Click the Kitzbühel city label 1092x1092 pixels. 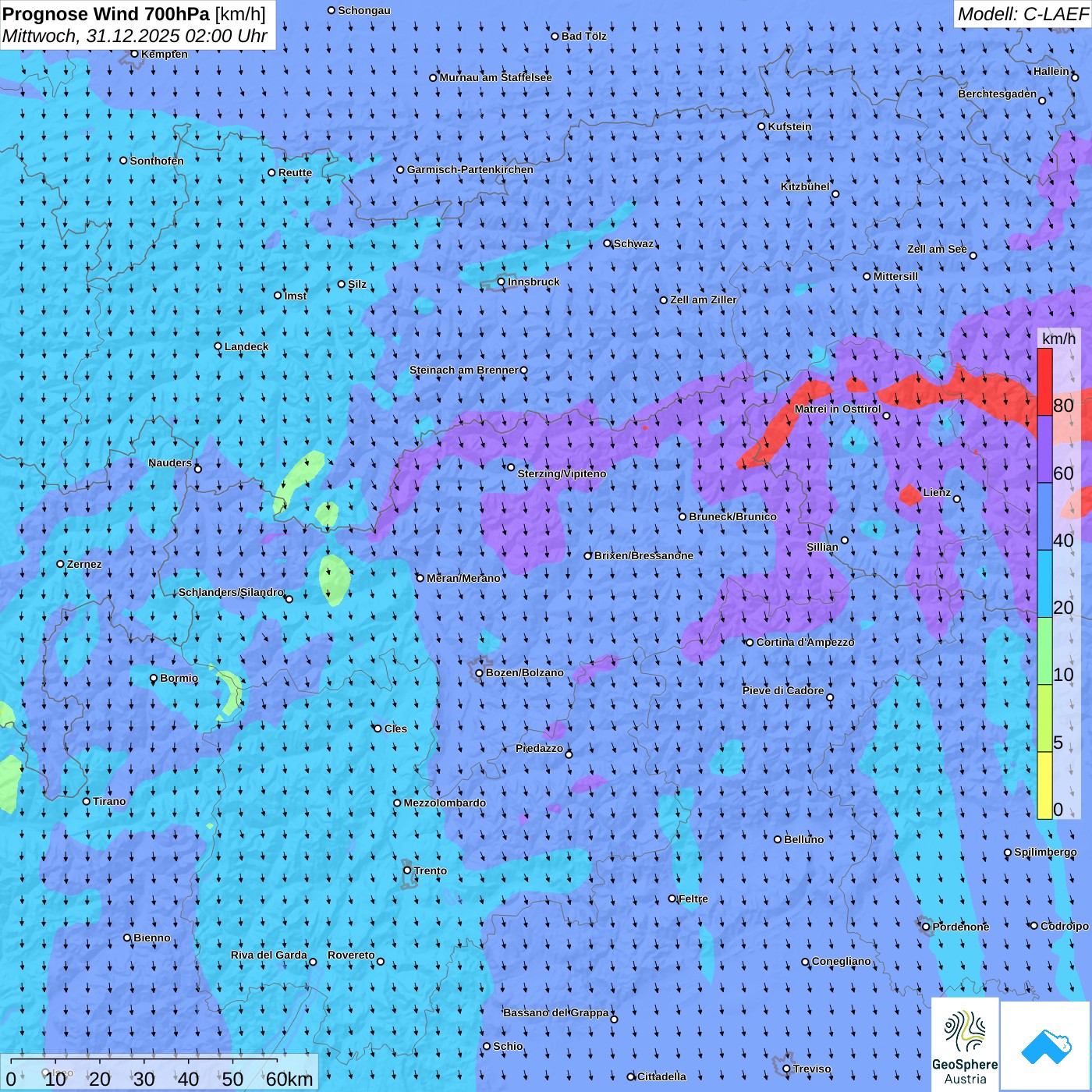pyautogui.click(x=805, y=186)
